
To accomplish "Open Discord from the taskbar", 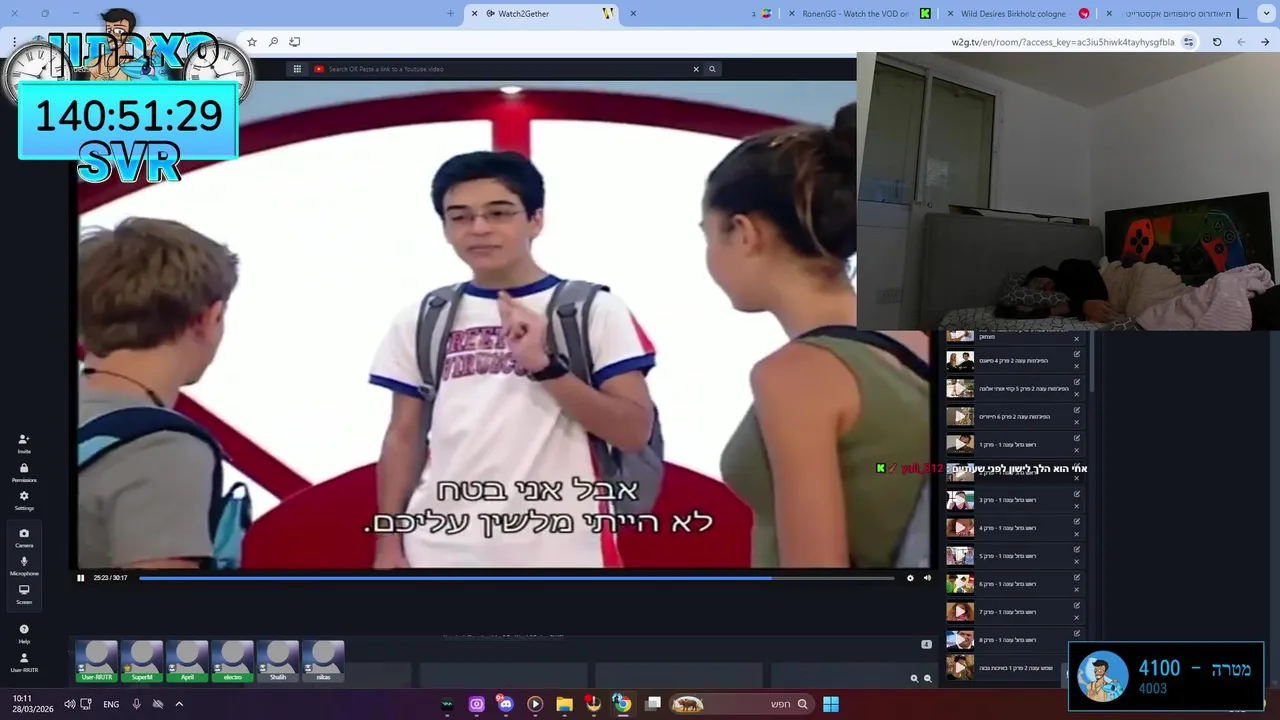I will (x=505, y=704).
